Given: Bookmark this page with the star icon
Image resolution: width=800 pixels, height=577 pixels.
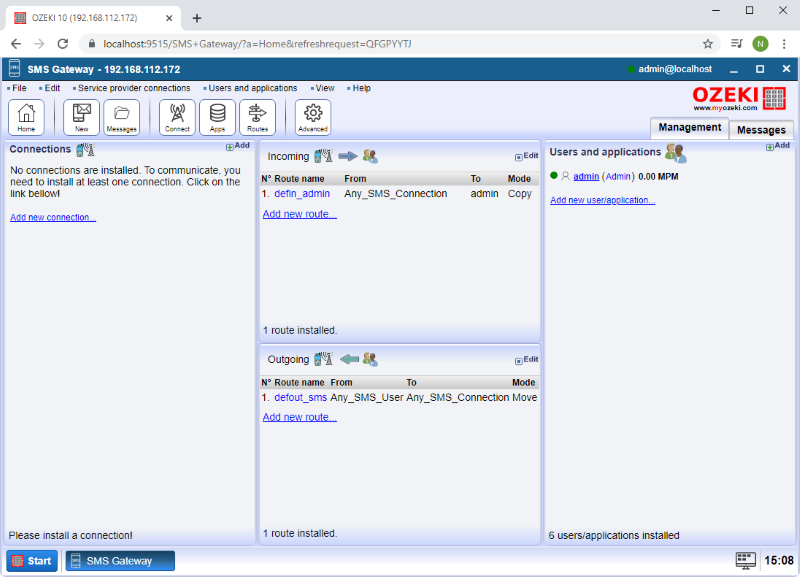Looking at the screenshot, I should tap(708, 44).
